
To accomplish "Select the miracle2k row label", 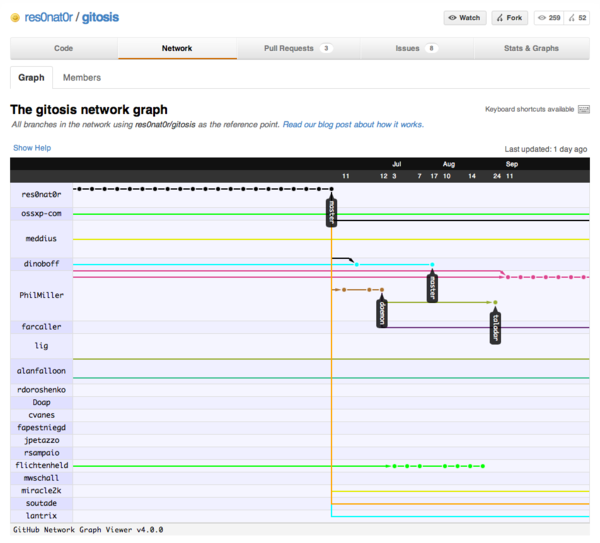I will coord(41,491).
